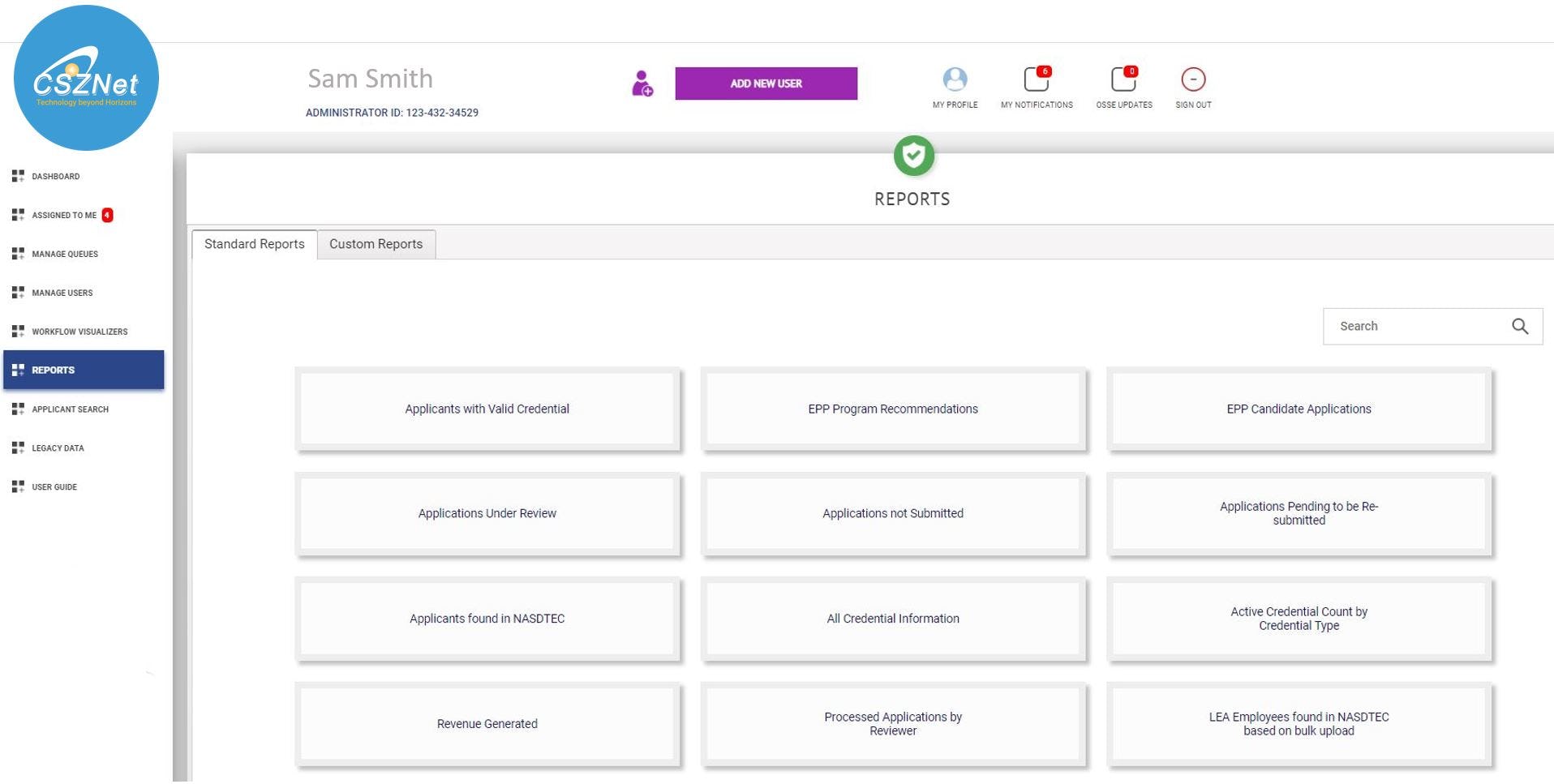This screenshot has width=1554, height=784.
Task: Click into the Search field
Action: (x=1432, y=326)
